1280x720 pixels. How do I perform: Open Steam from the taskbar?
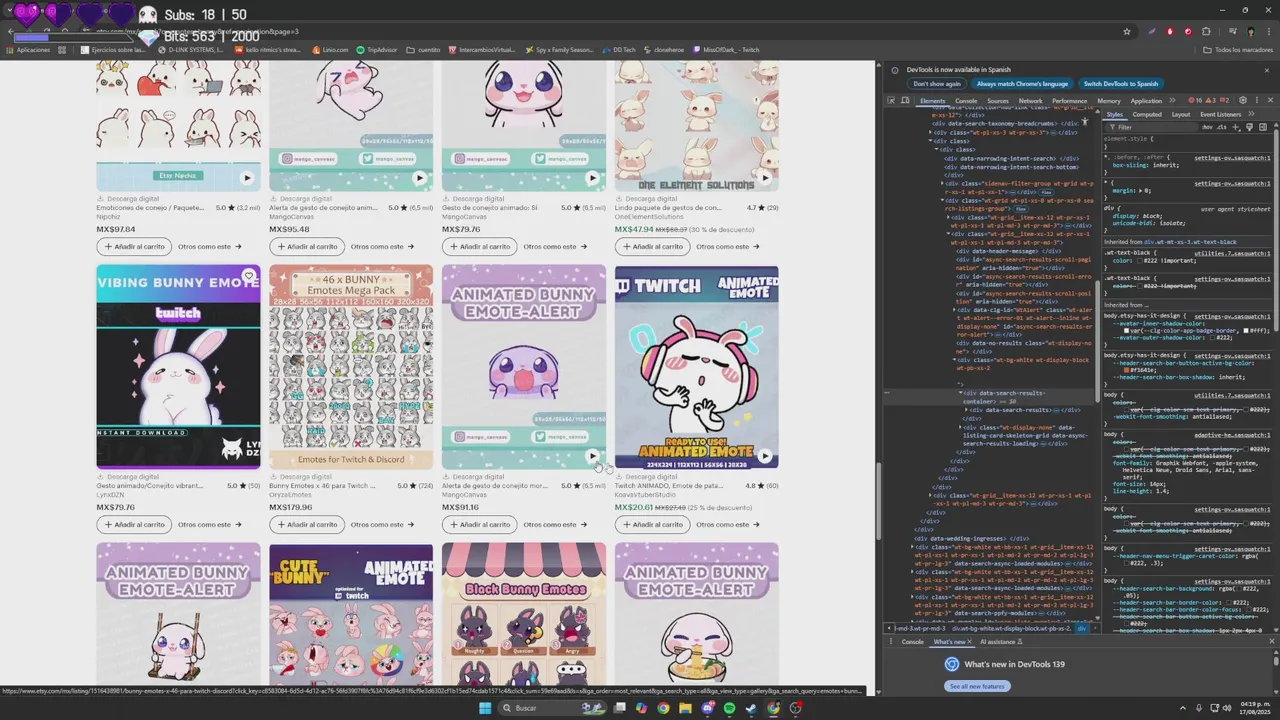[751, 708]
